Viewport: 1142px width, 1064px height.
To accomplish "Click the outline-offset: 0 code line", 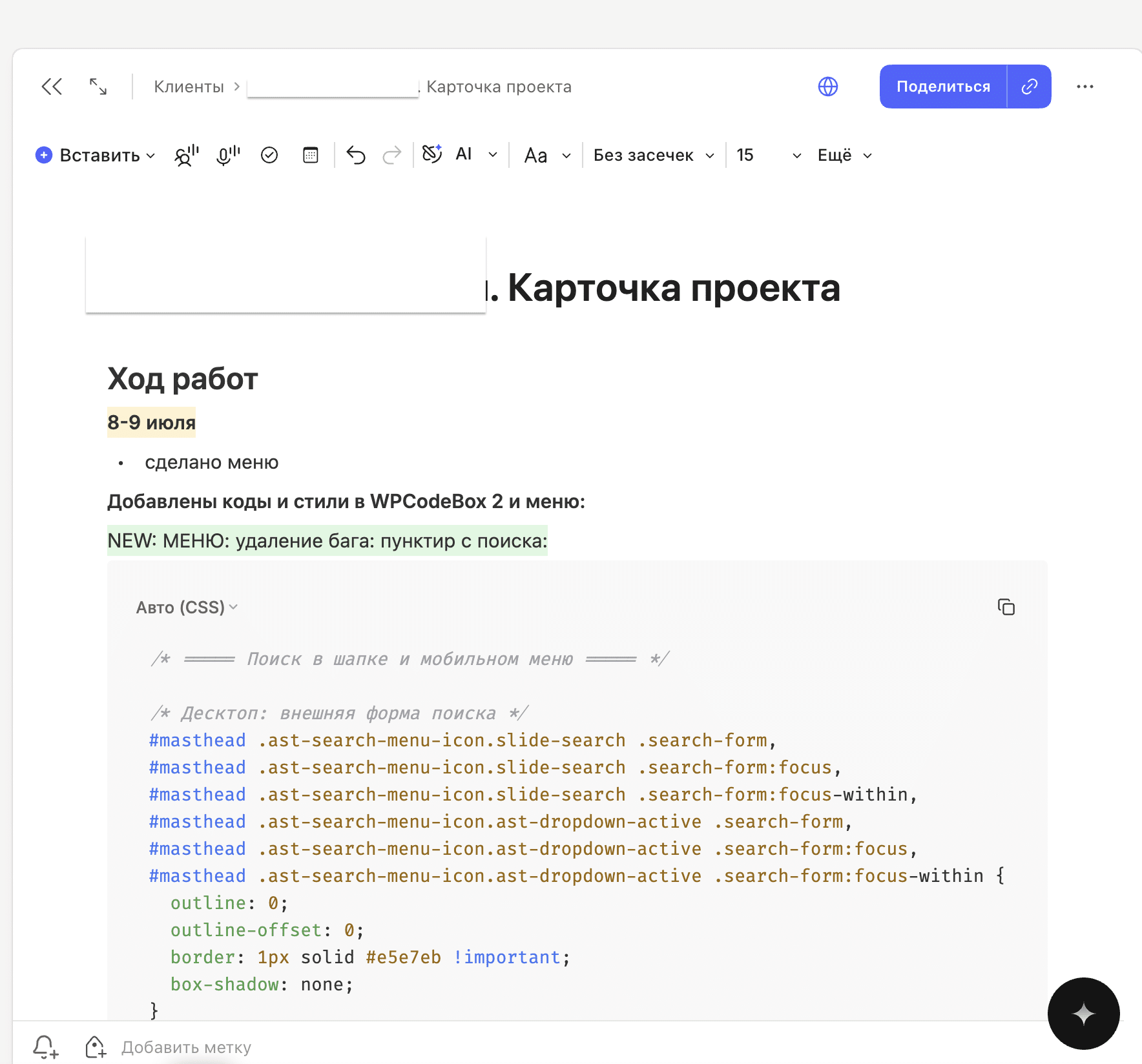I will point(267,930).
